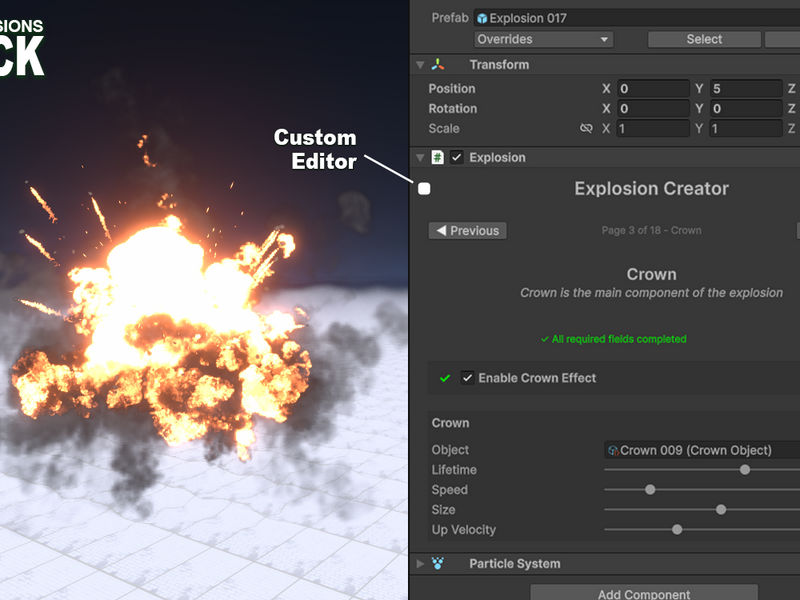The height and width of the screenshot is (600, 800).
Task: Click the Scale label
Action: [444, 128]
